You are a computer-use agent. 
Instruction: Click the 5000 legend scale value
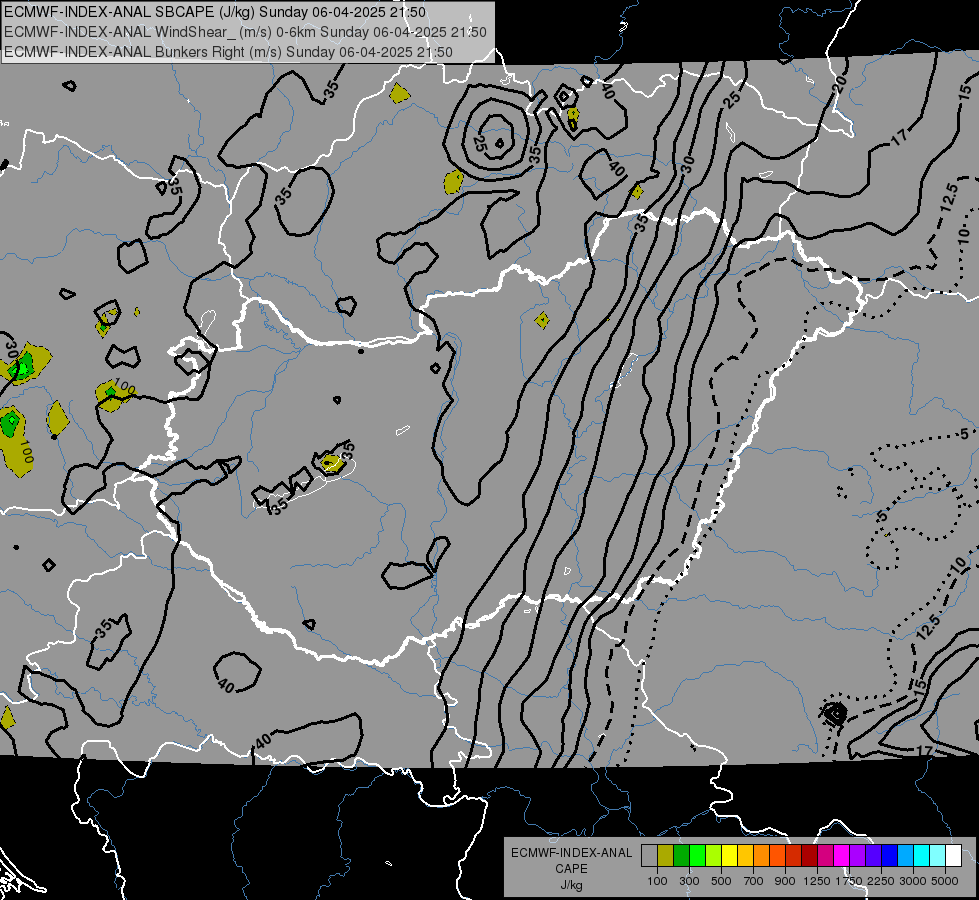tap(945, 881)
